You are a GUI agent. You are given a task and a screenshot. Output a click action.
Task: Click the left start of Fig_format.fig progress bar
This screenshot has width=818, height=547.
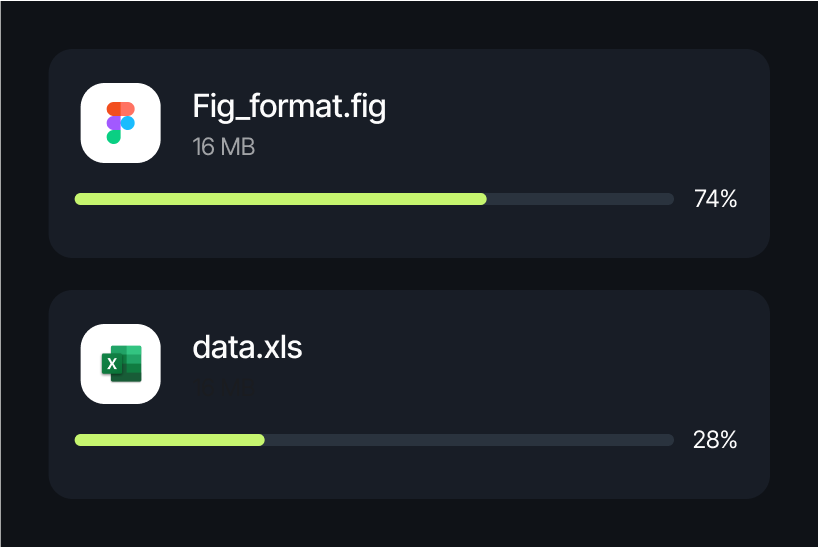[79, 199]
